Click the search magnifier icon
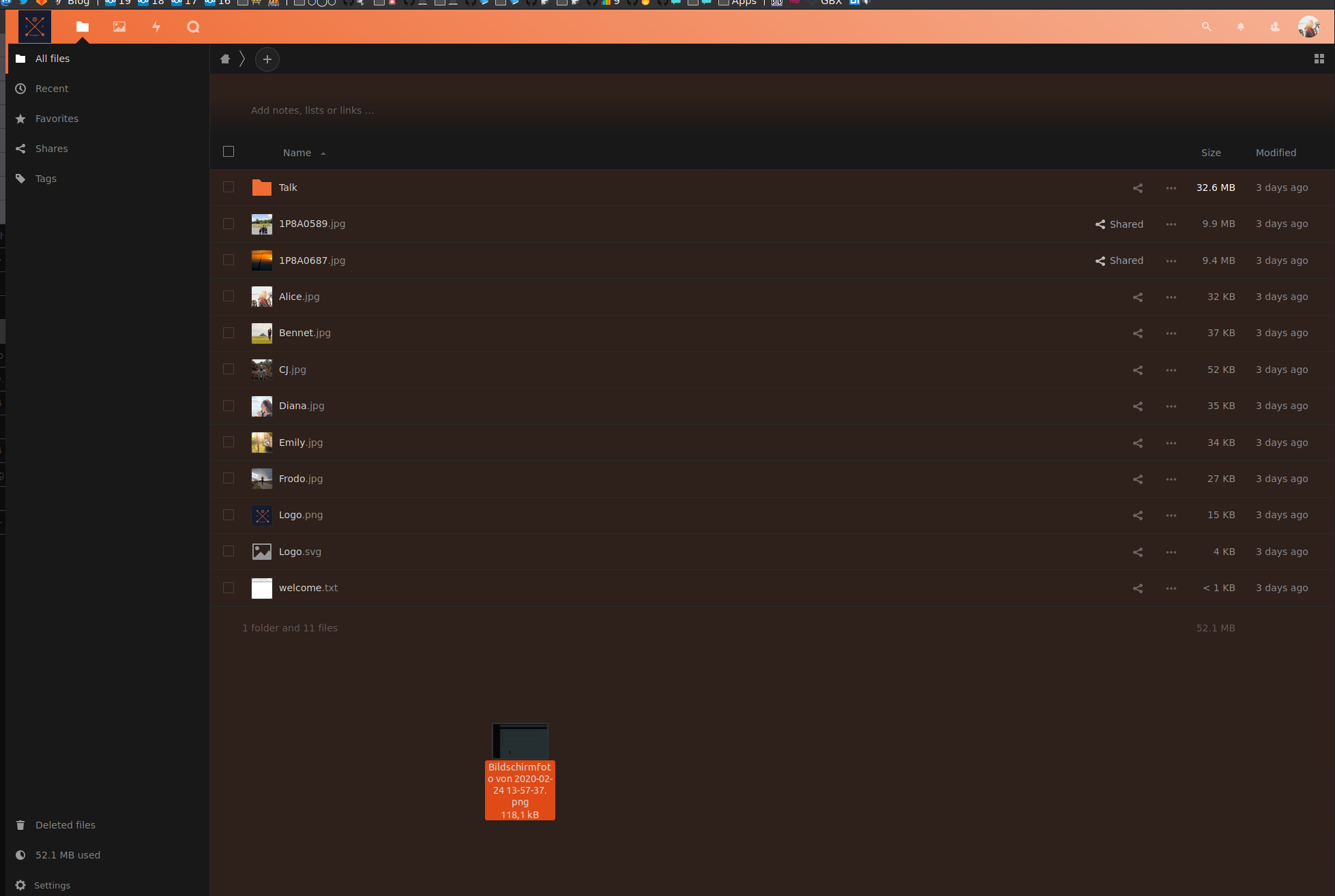The height and width of the screenshot is (896, 1335). pyautogui.click(x=1206, y=27)
